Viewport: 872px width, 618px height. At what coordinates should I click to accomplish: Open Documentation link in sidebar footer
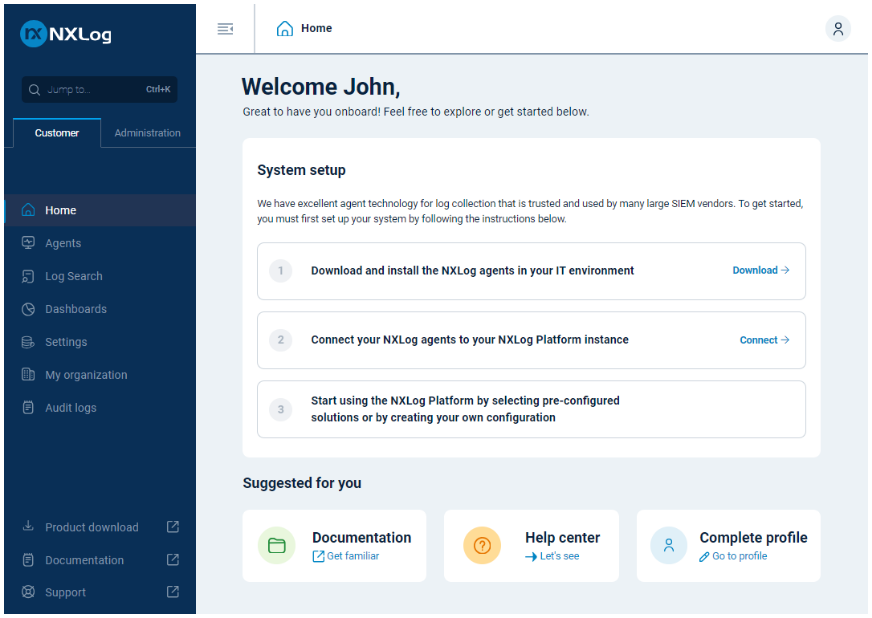point(100,560)
